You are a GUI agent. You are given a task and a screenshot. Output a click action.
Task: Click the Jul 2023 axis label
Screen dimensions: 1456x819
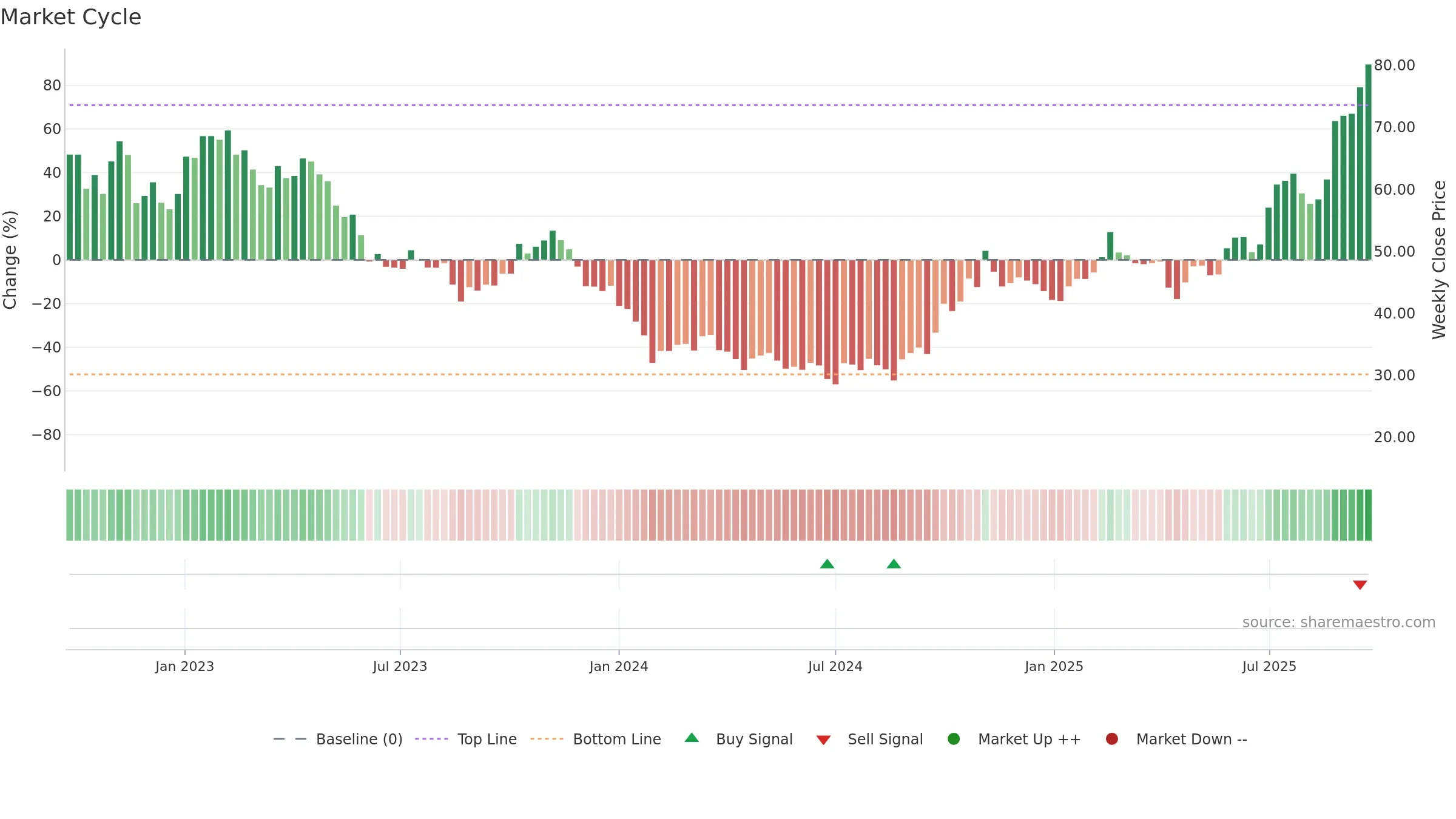400,667
